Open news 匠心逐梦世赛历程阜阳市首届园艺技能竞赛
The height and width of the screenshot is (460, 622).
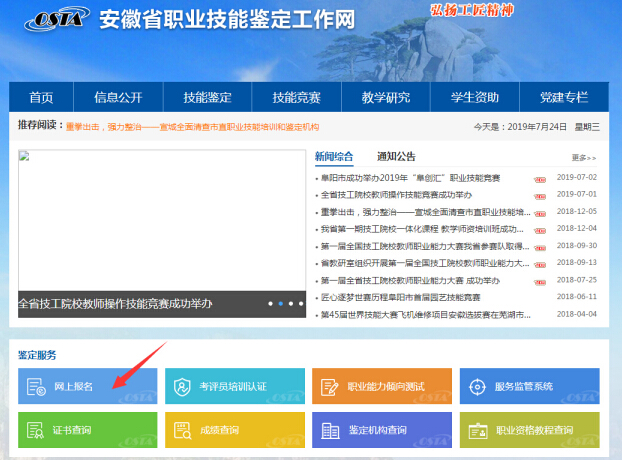[x=400, y=297]
